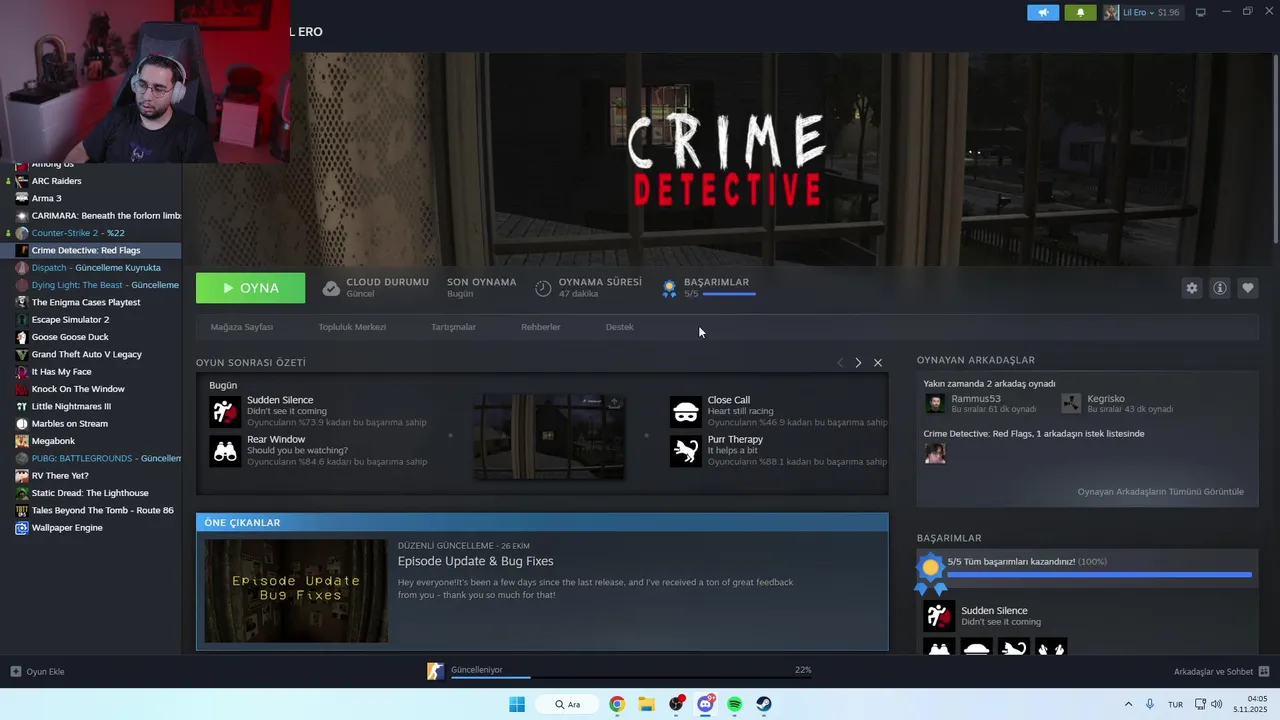
Task: Click the cloud status checkmark icon
Action: point(331,289)
